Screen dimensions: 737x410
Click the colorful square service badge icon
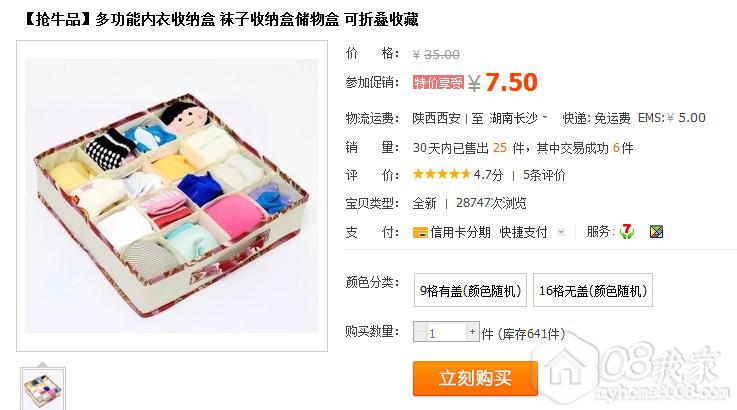pyautogui.click(x=656, y=231)
